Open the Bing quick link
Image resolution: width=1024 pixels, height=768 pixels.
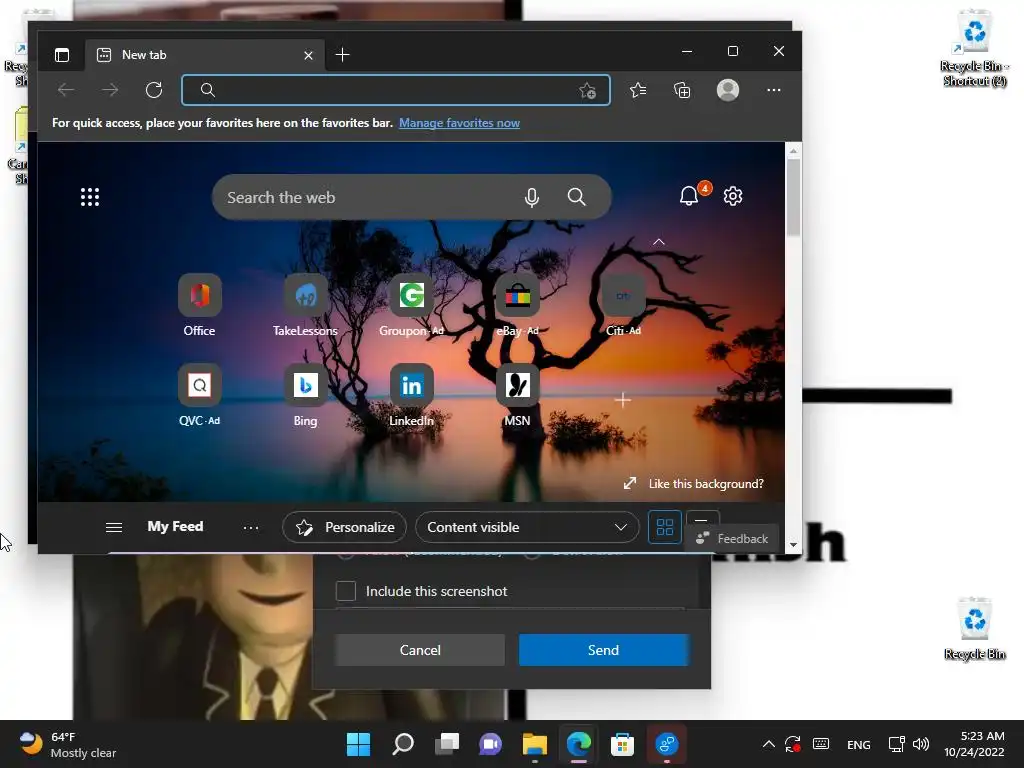click(305, 396)
